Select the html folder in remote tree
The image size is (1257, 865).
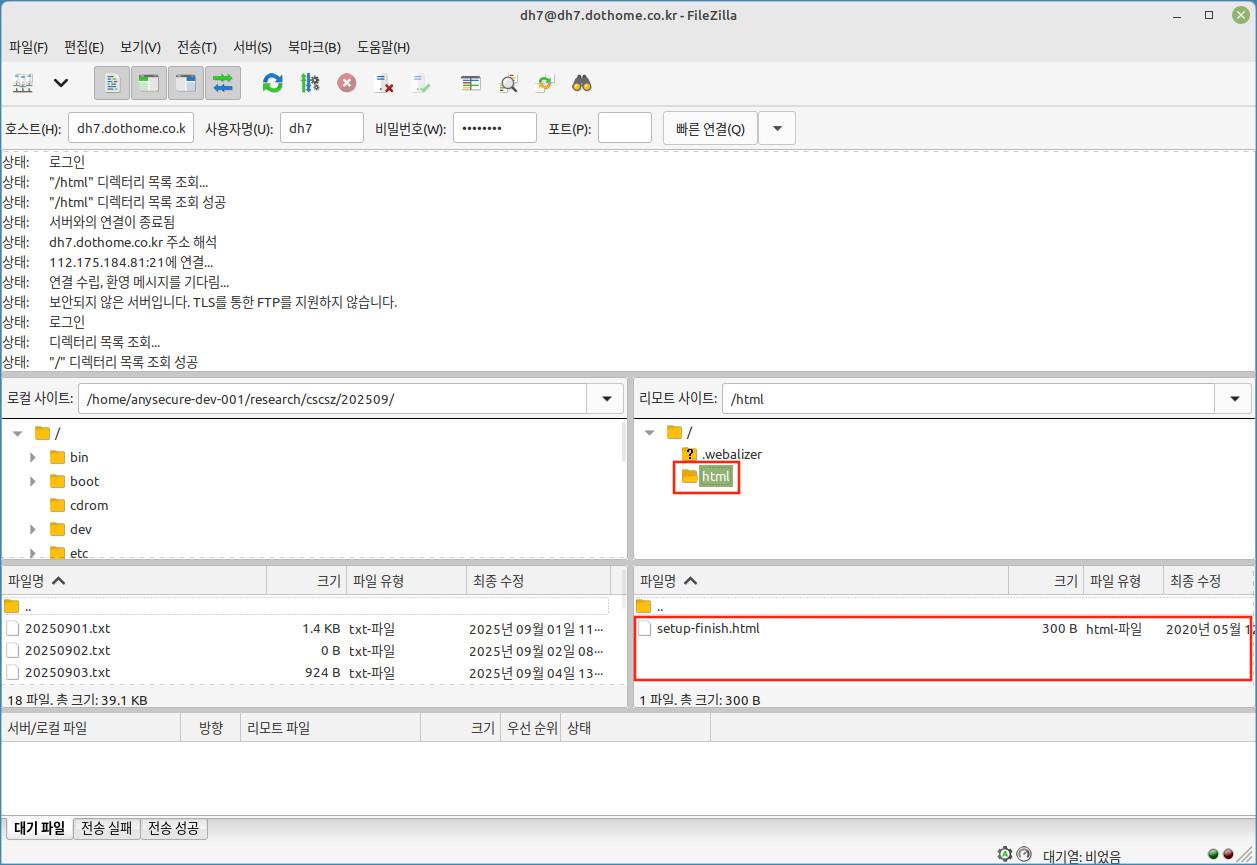[x=715, y=477]
